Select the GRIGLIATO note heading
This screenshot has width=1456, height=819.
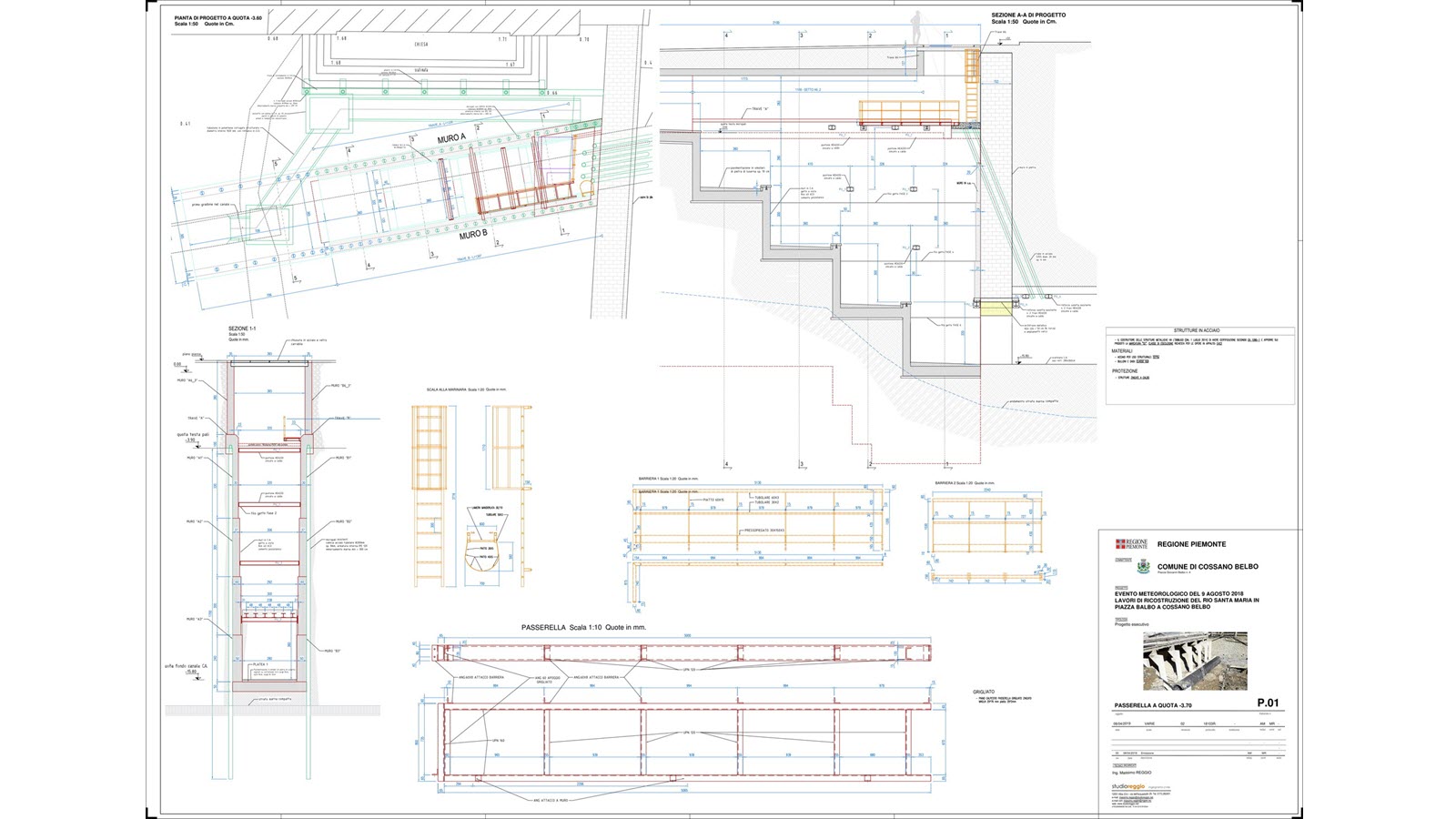[984, 693]
